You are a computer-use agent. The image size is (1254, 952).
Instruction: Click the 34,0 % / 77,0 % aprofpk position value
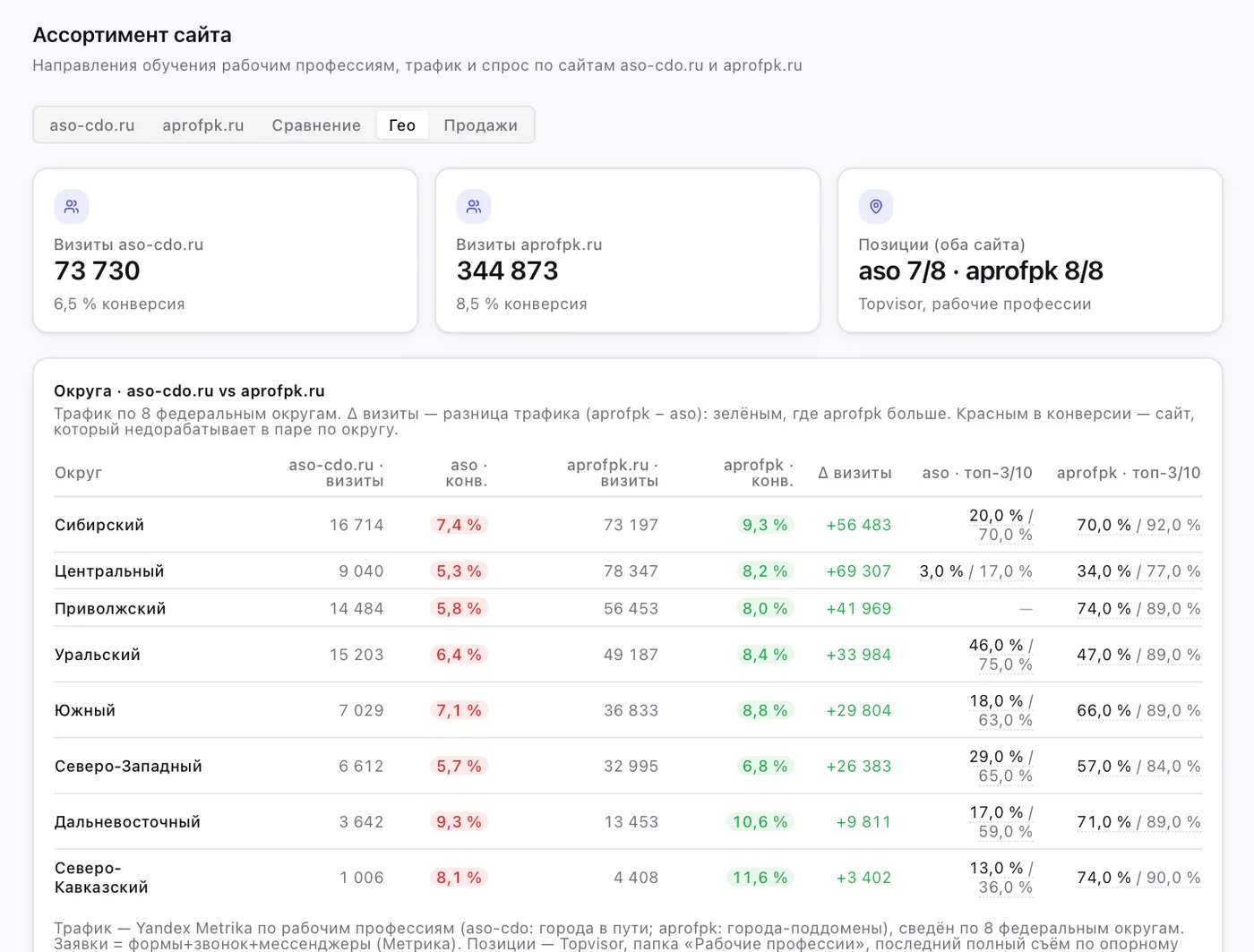1138,571
